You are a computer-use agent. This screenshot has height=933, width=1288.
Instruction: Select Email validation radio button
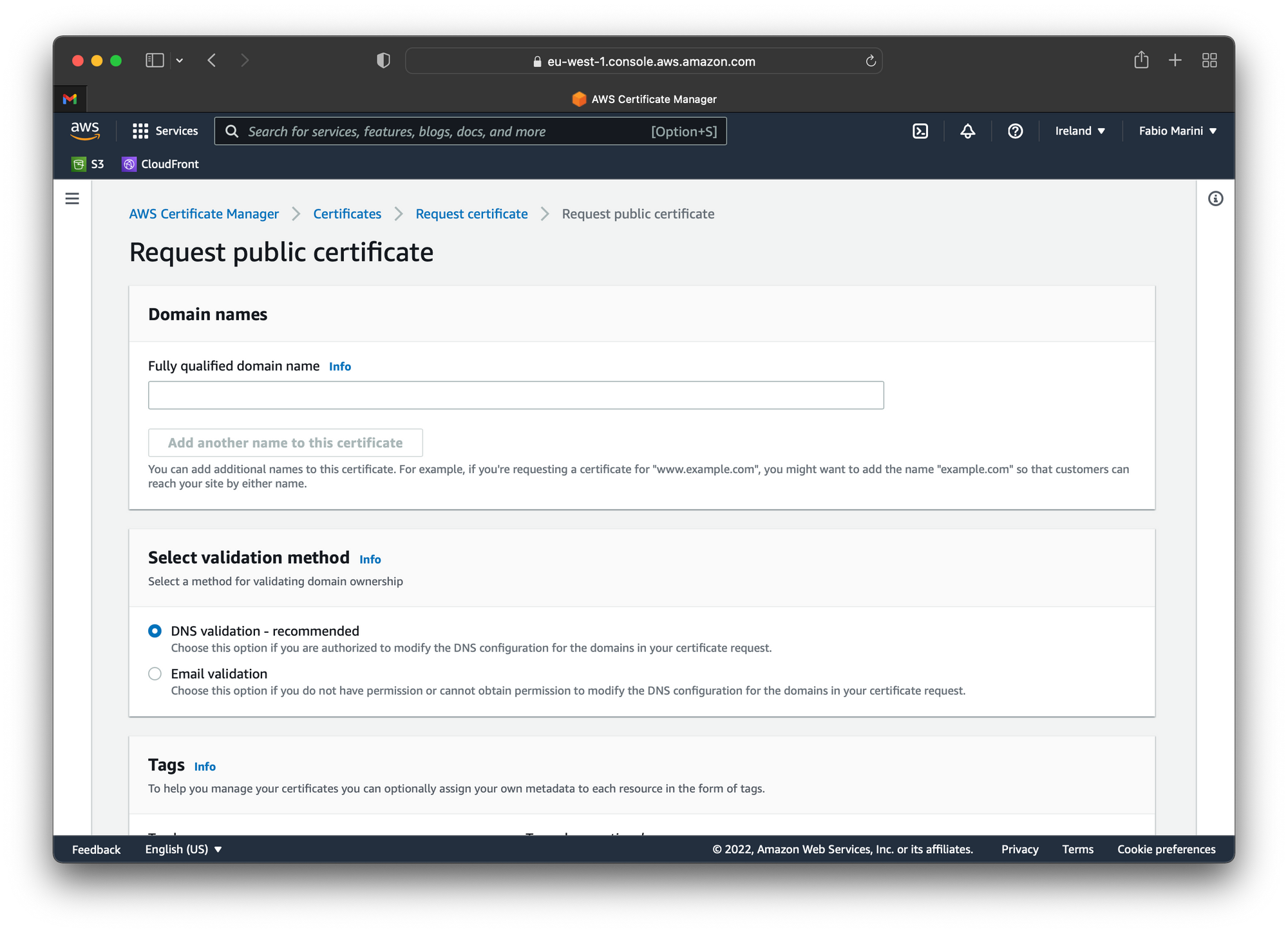(155, 673)
